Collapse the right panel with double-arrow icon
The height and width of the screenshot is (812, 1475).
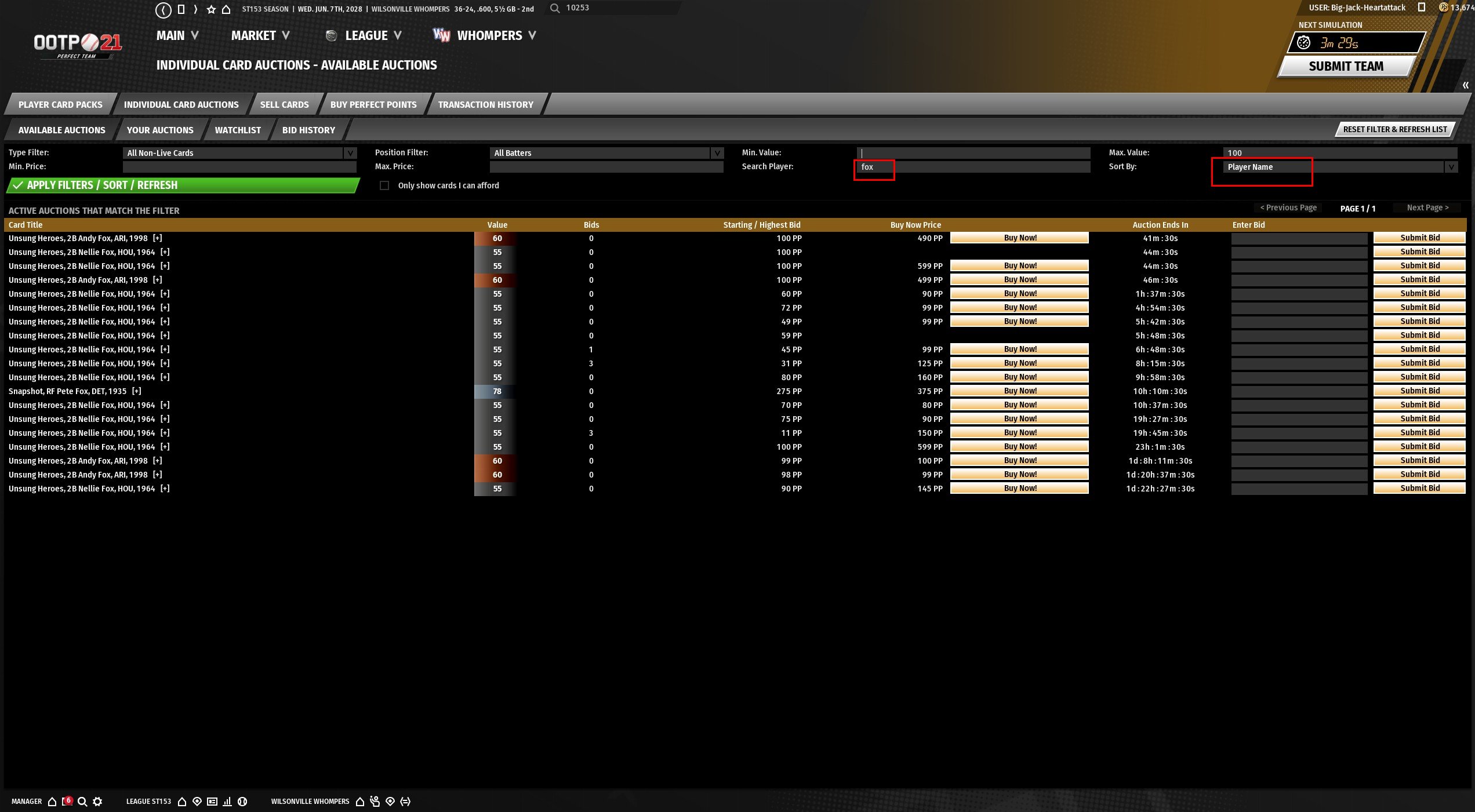coord(1465,85)
